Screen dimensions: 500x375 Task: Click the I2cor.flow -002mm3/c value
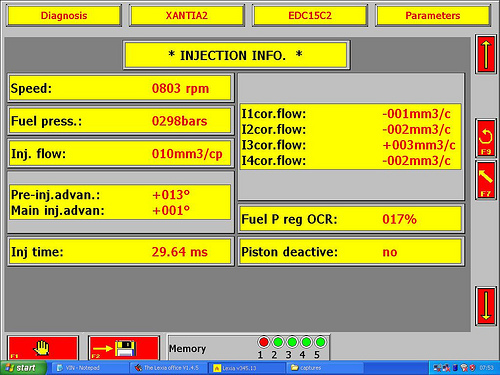pos(417,129)
